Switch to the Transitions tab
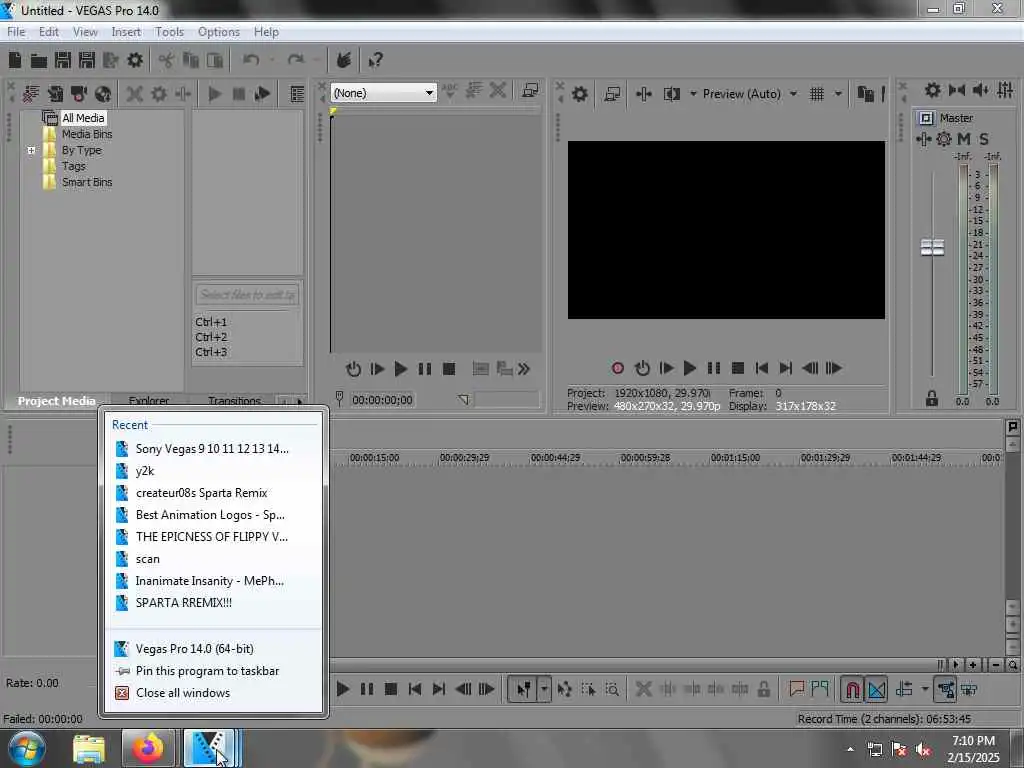Viewport: 1024px width, 768px height. pos(234,400)
